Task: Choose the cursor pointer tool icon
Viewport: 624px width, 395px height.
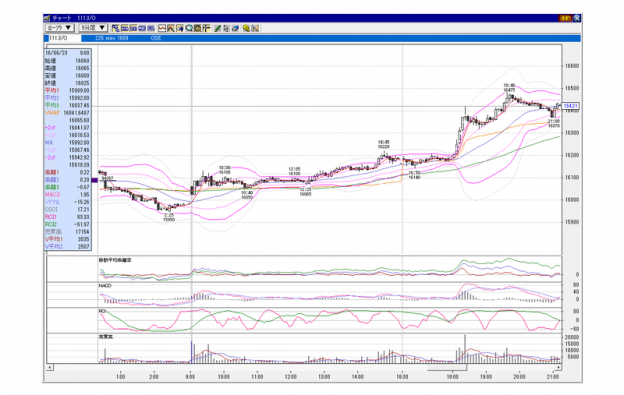Action: pyautogui.click(x=226, y=28)
